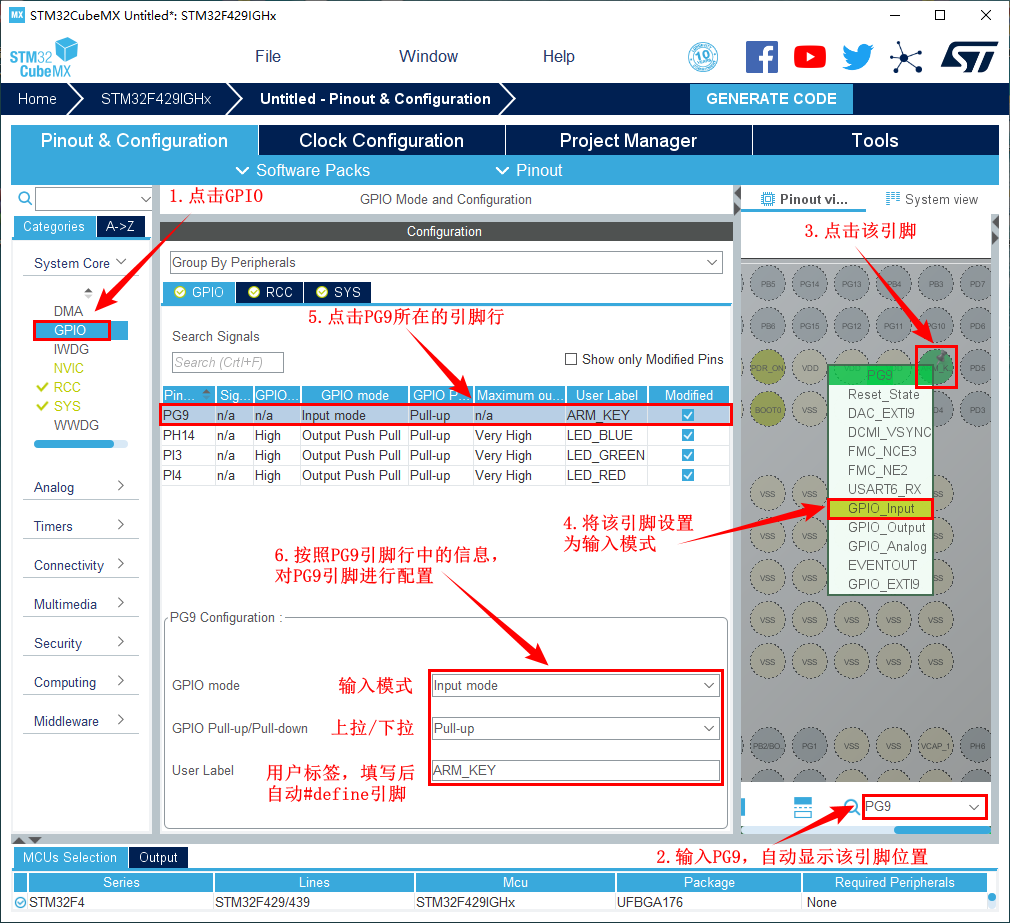The height and width of the screenshot is (923, 1010).
Task: Switch to Clock Configuration tab
Action: (x=381, y=141)
